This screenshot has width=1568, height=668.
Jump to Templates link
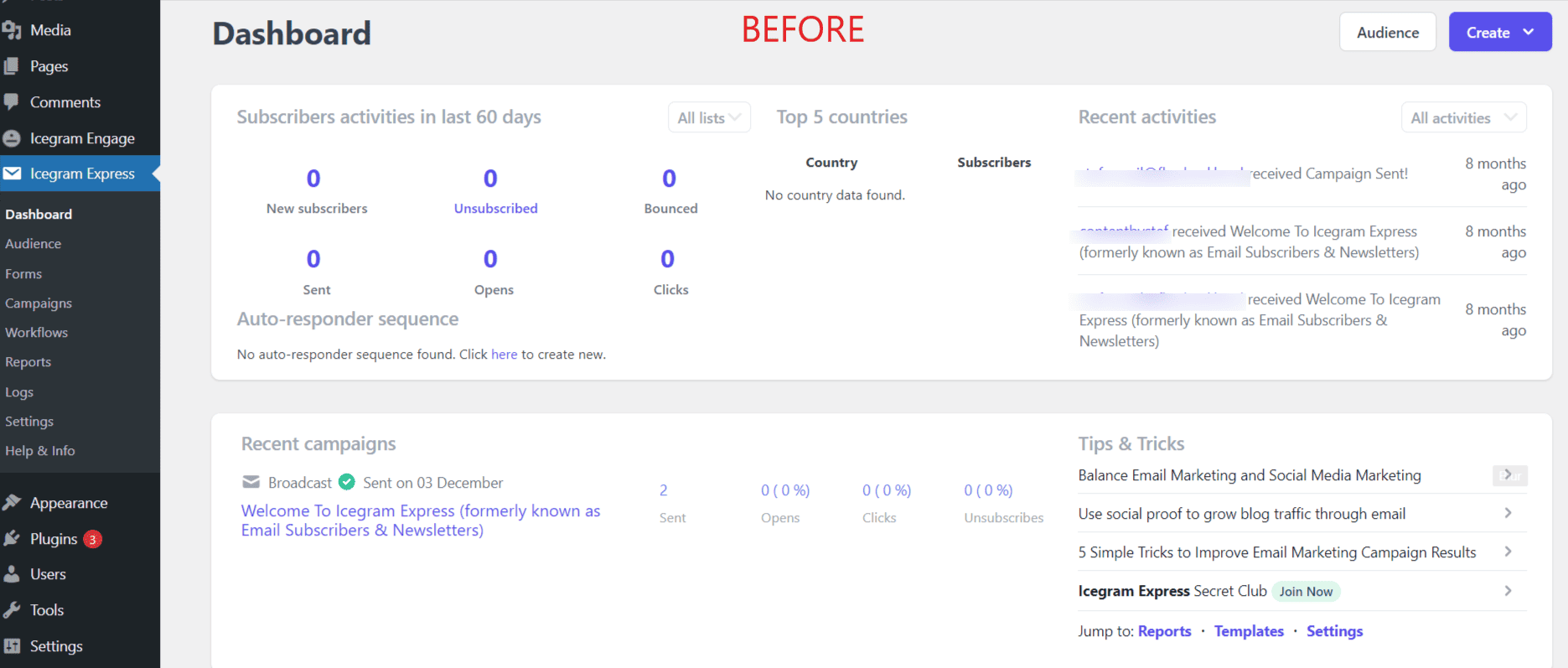(x=1248, y=631)
